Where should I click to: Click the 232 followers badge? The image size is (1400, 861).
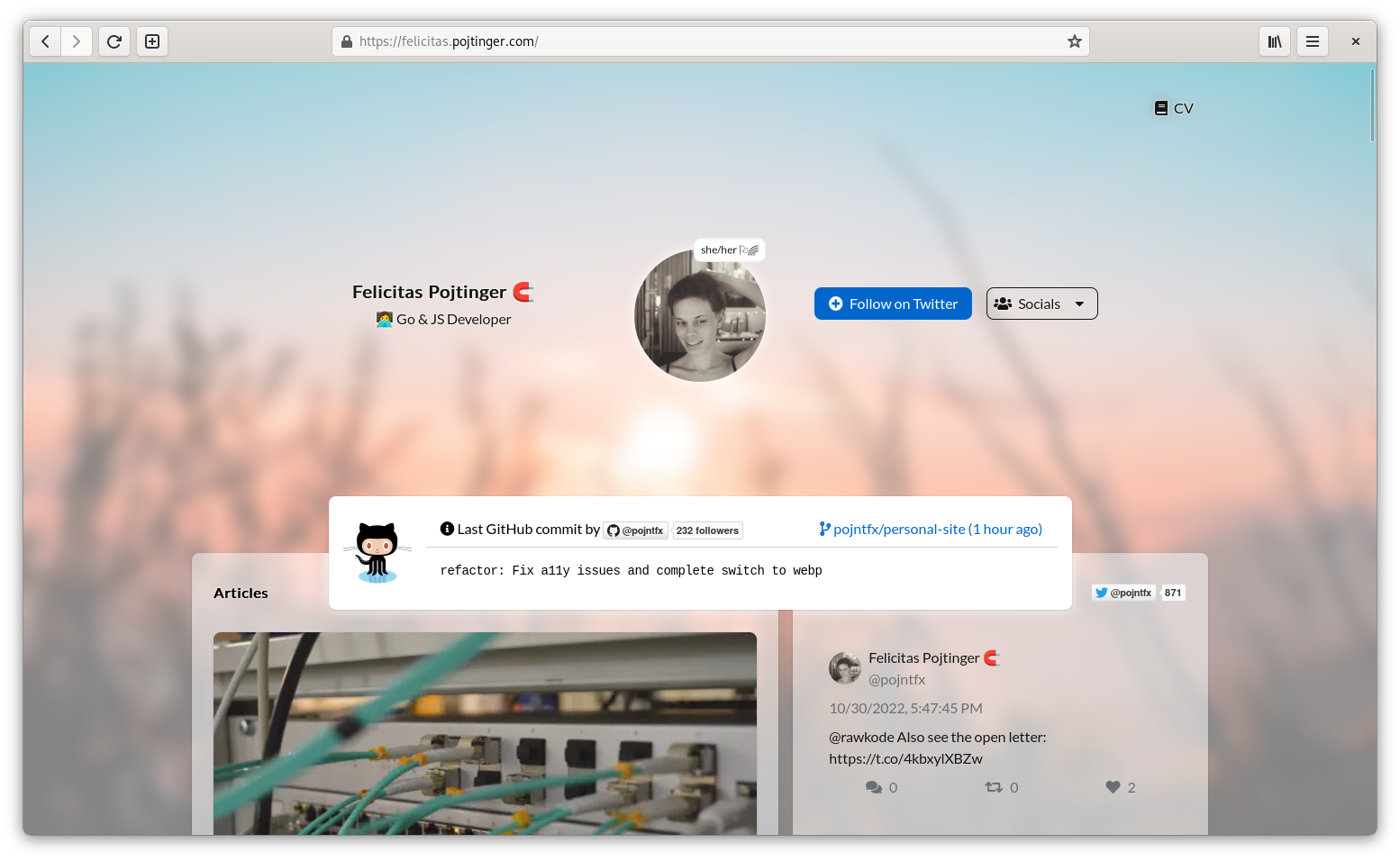click(x=707, y=530)
